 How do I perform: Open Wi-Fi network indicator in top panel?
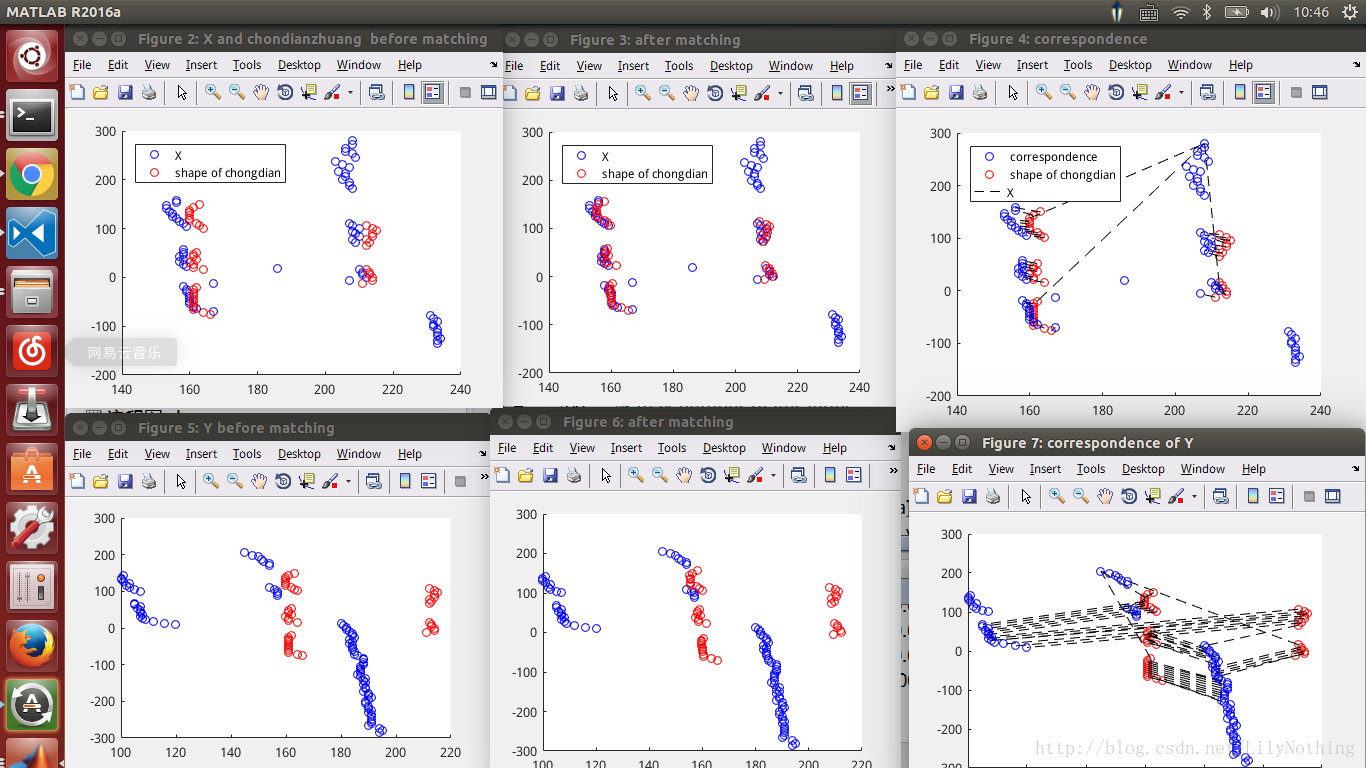point(1180,12)
